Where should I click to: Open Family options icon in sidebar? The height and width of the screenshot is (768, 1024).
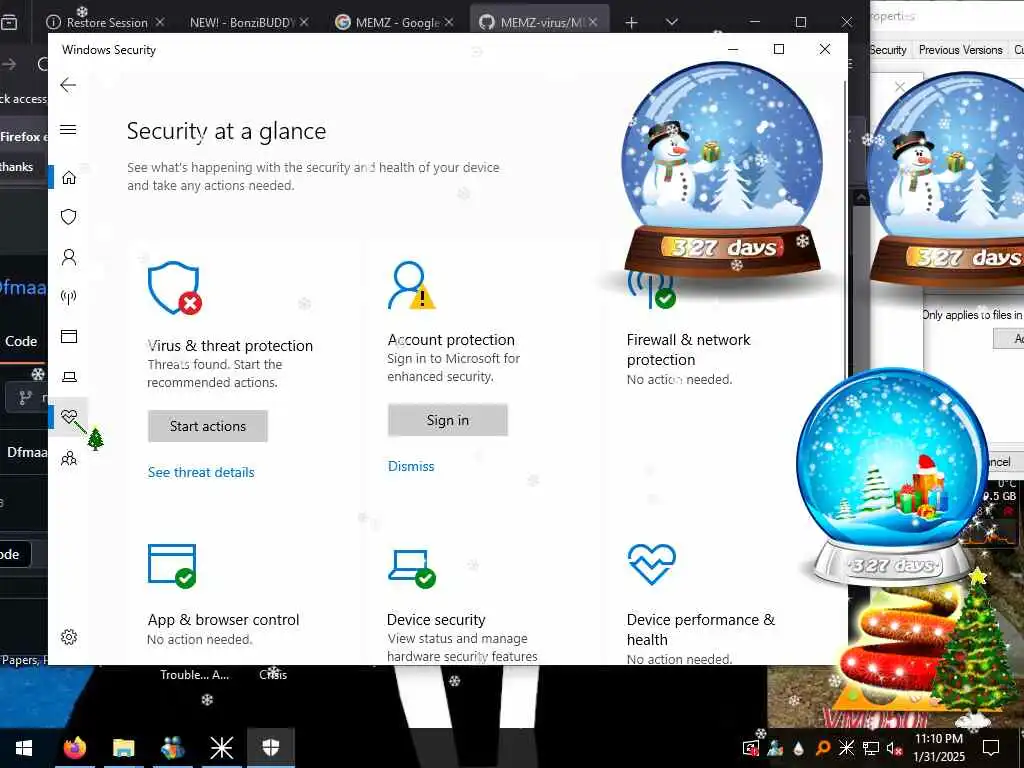pos(69,458)
